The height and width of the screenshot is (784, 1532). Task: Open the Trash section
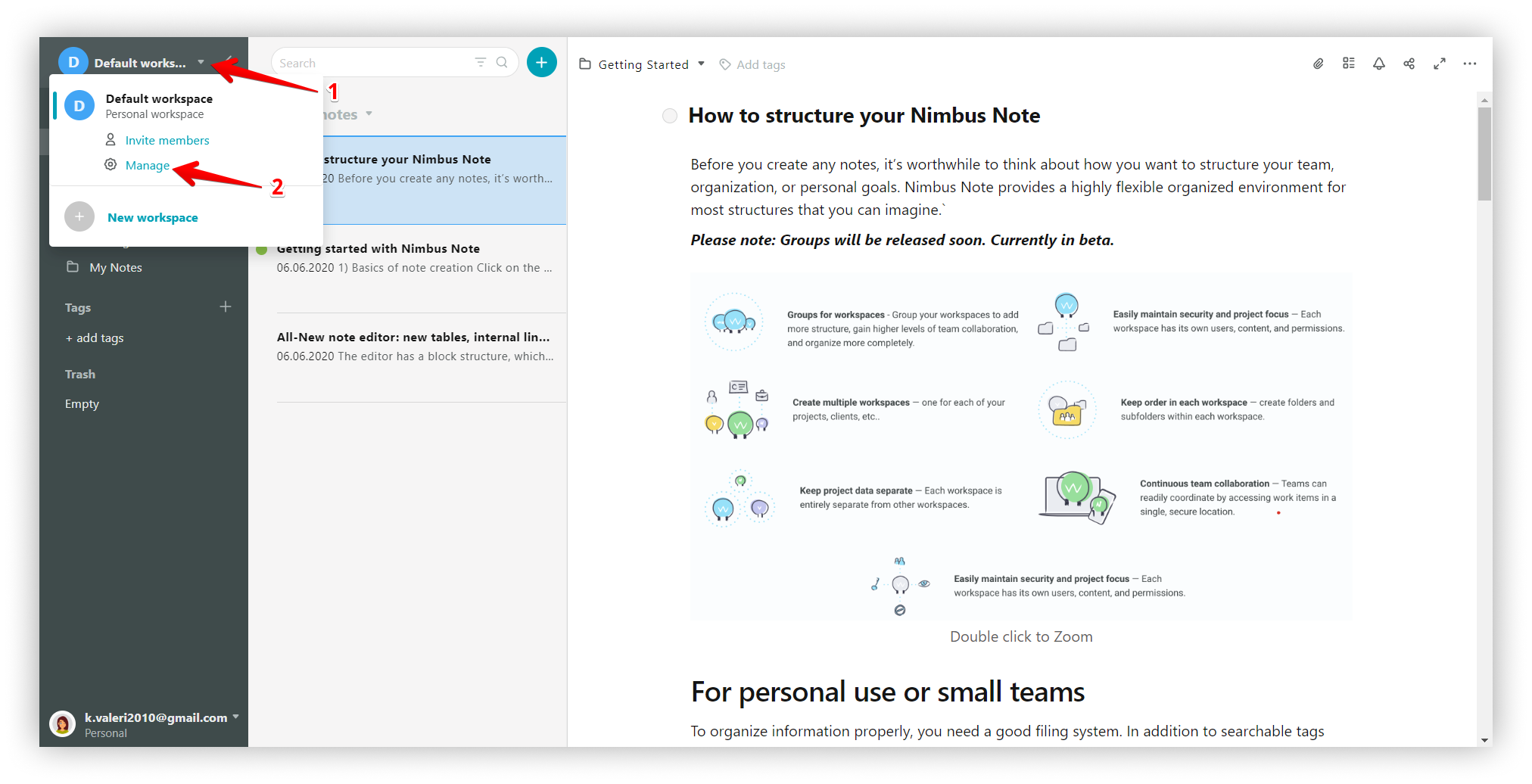pyautogui.click(x=80, y=374)
